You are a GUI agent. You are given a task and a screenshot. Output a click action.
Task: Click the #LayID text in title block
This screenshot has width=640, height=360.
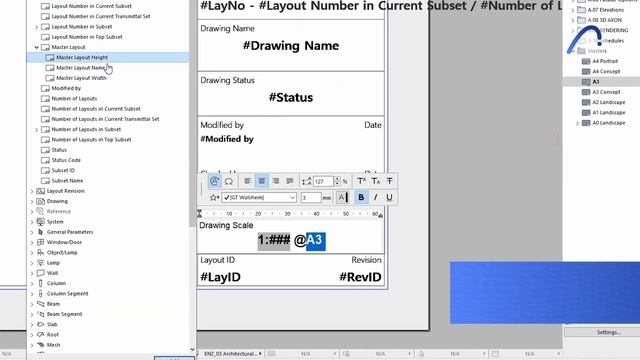tap(220, 277)
